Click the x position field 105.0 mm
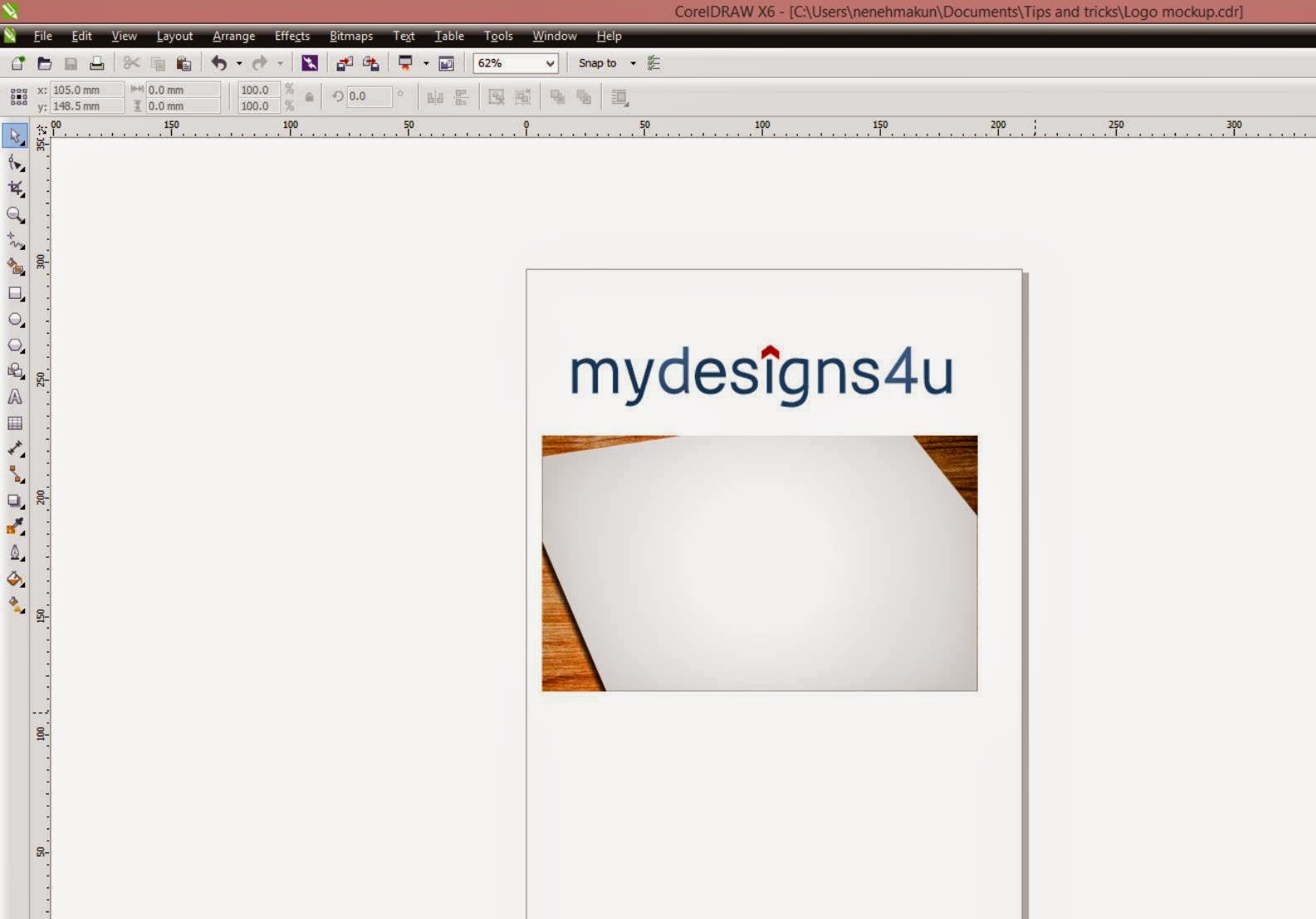This screenshot has height=919, width=1316. pos(87,90)
